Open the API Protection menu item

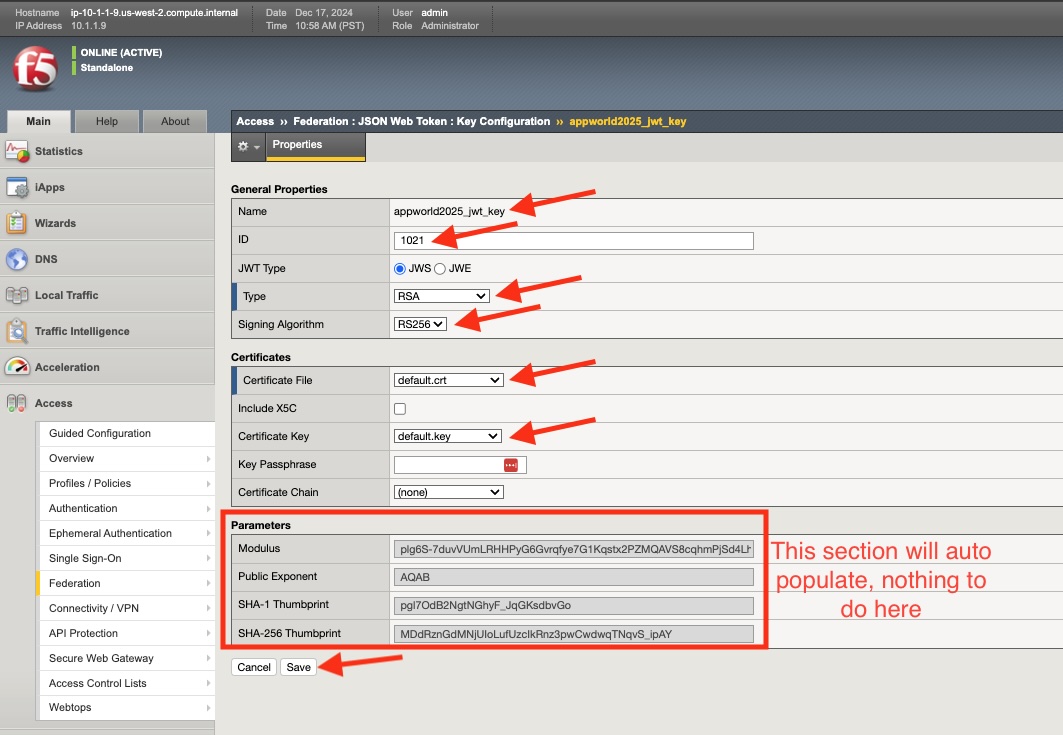[x=126, y=633]
